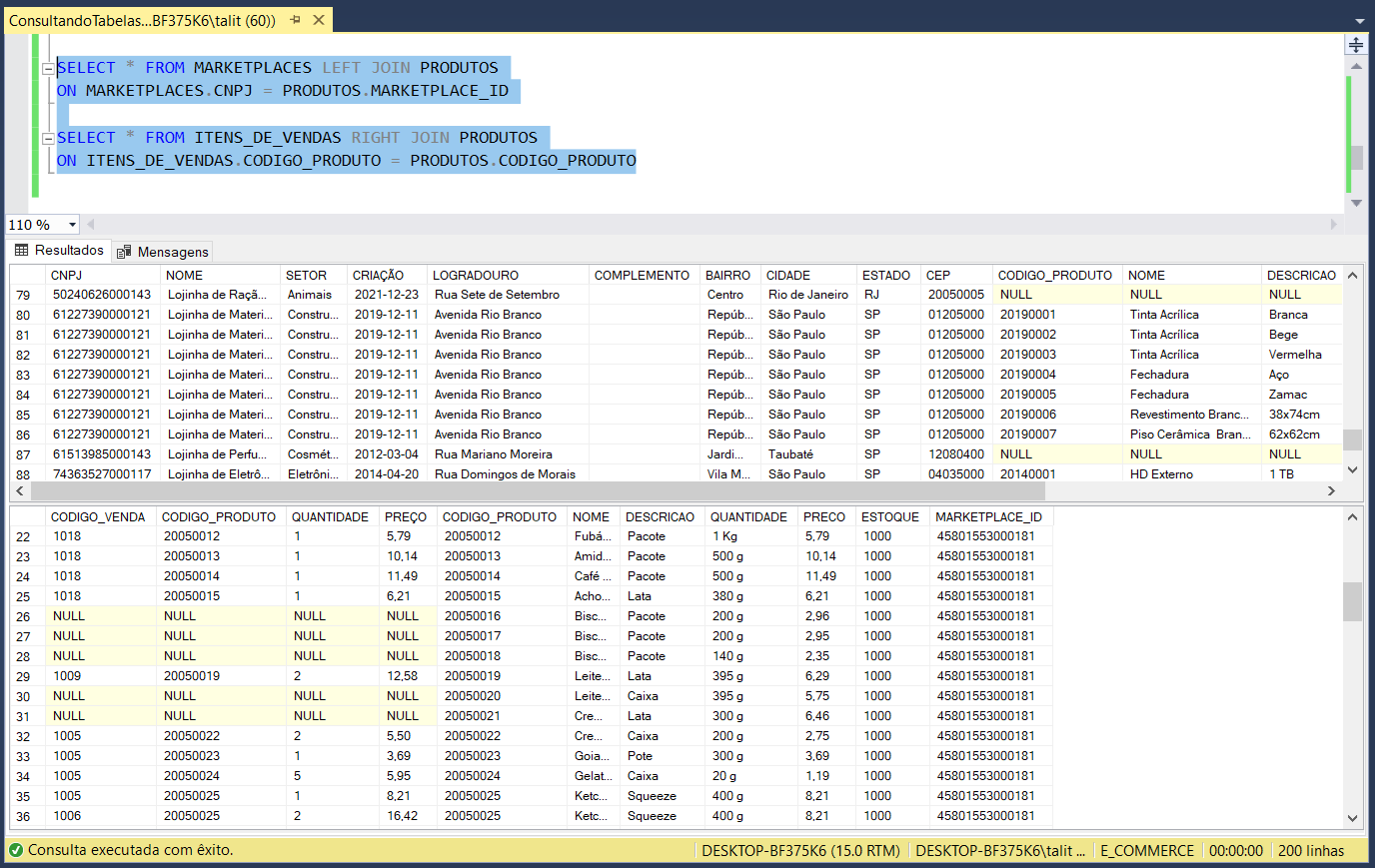
Task: Click the cell 'Rua Sete de Setembro'
Action: pyautogui.click(x=508, y=295)
